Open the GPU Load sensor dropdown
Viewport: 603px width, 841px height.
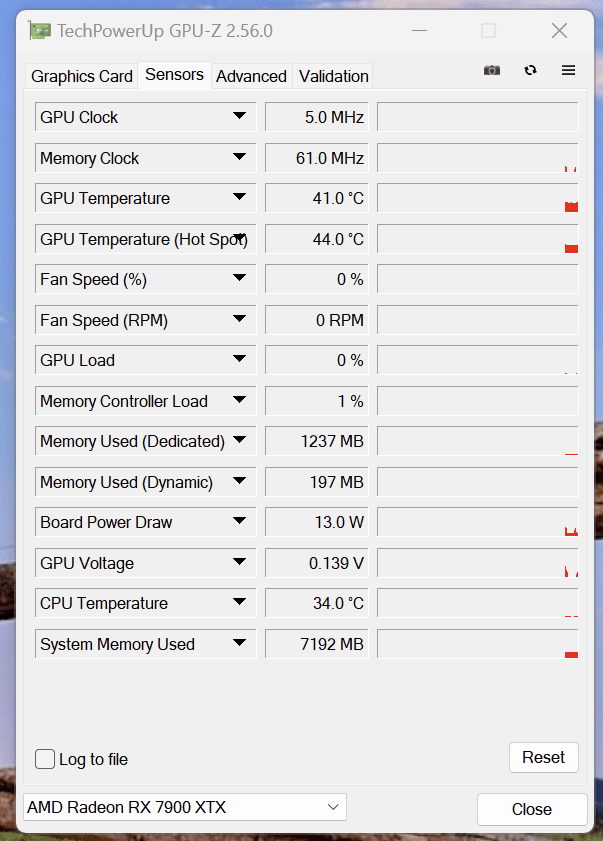[x=239, y=359]
